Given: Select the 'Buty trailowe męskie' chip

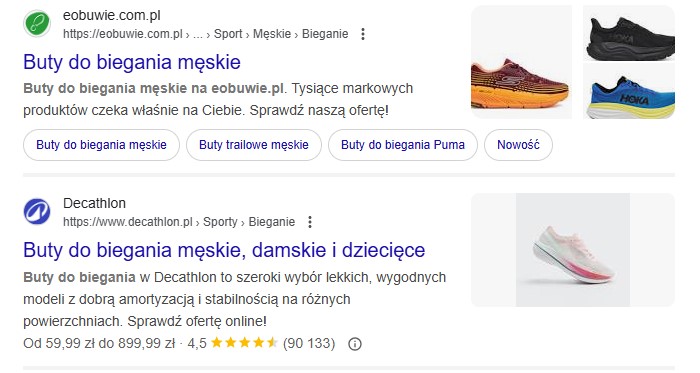Looking at the screenshot, I should click(254, 145).
